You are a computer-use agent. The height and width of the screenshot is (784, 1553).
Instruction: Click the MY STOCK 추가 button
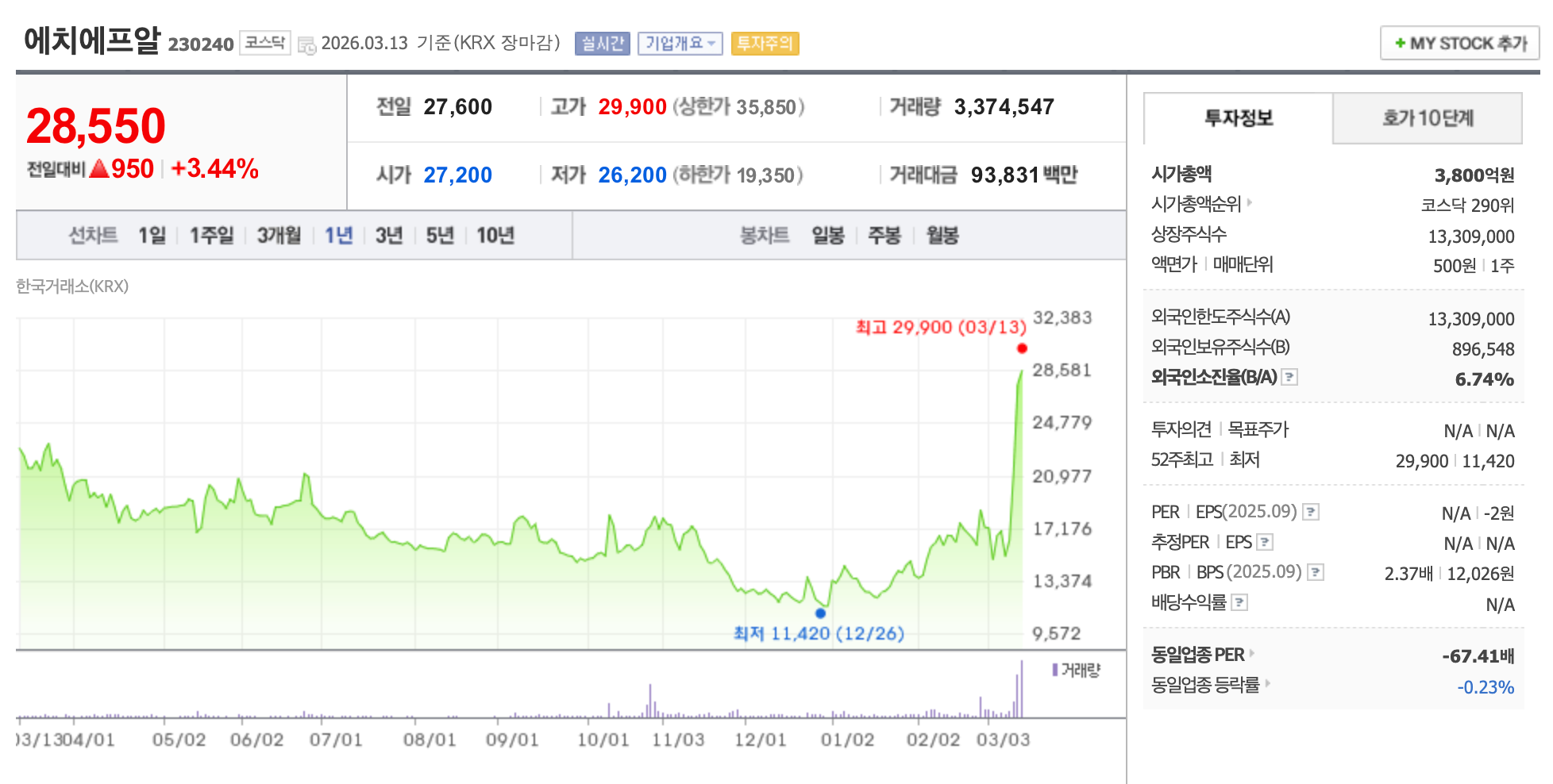coord(1459,43)
